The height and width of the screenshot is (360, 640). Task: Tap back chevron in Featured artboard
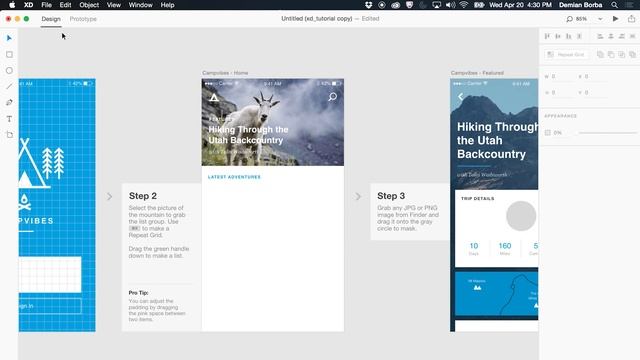click(x=460, y=97)
